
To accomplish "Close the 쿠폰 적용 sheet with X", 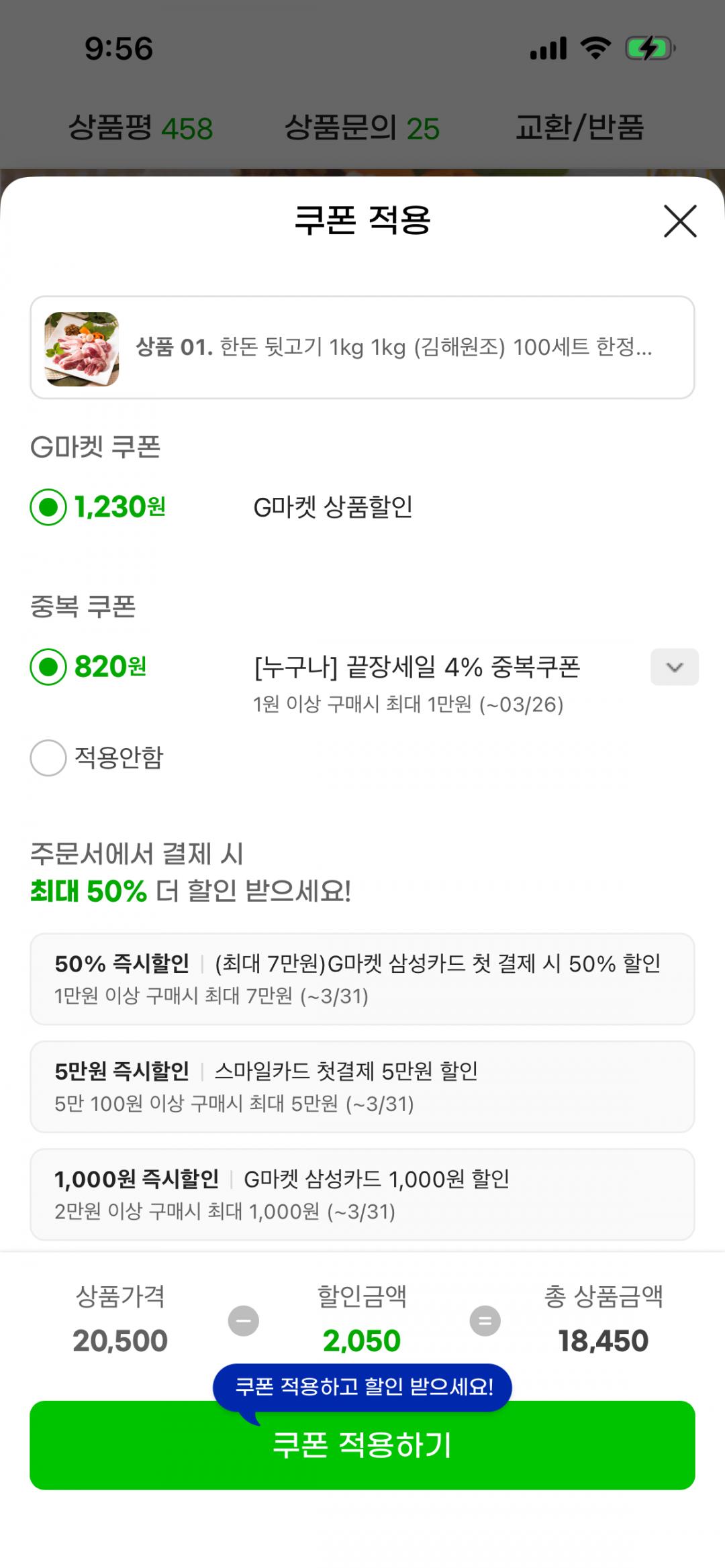I will pyautogui.click(x=680, y=221).
